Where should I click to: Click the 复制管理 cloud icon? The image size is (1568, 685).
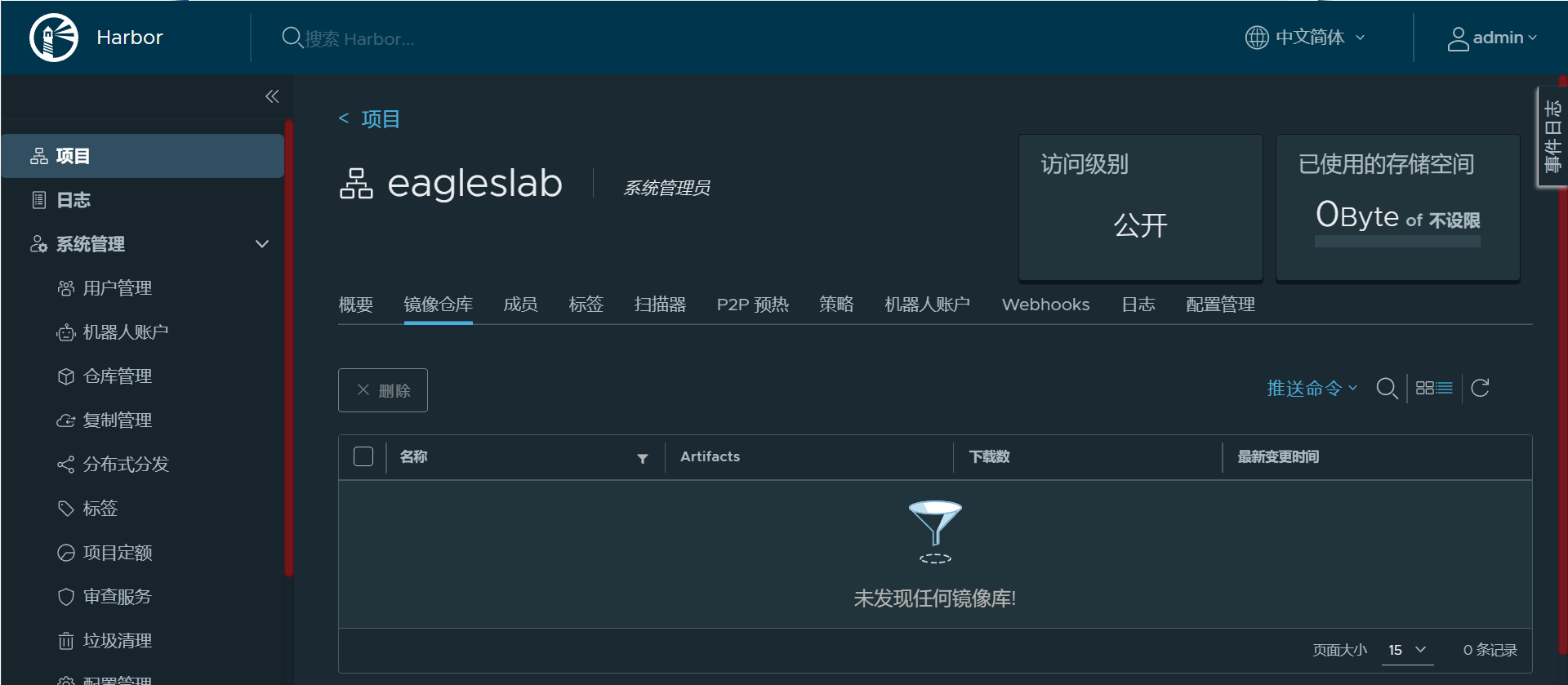pyautogui.click(x=66, y=420)
